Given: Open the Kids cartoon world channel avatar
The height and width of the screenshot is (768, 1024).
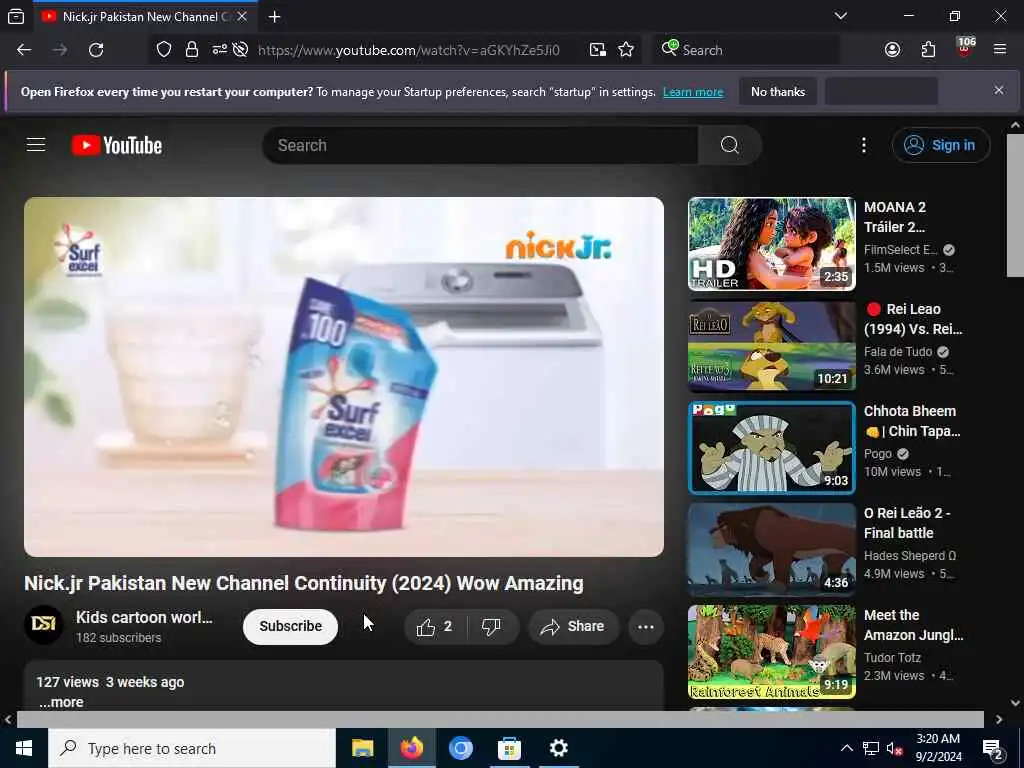Looking at the screenshot, I should click(44, 625).
